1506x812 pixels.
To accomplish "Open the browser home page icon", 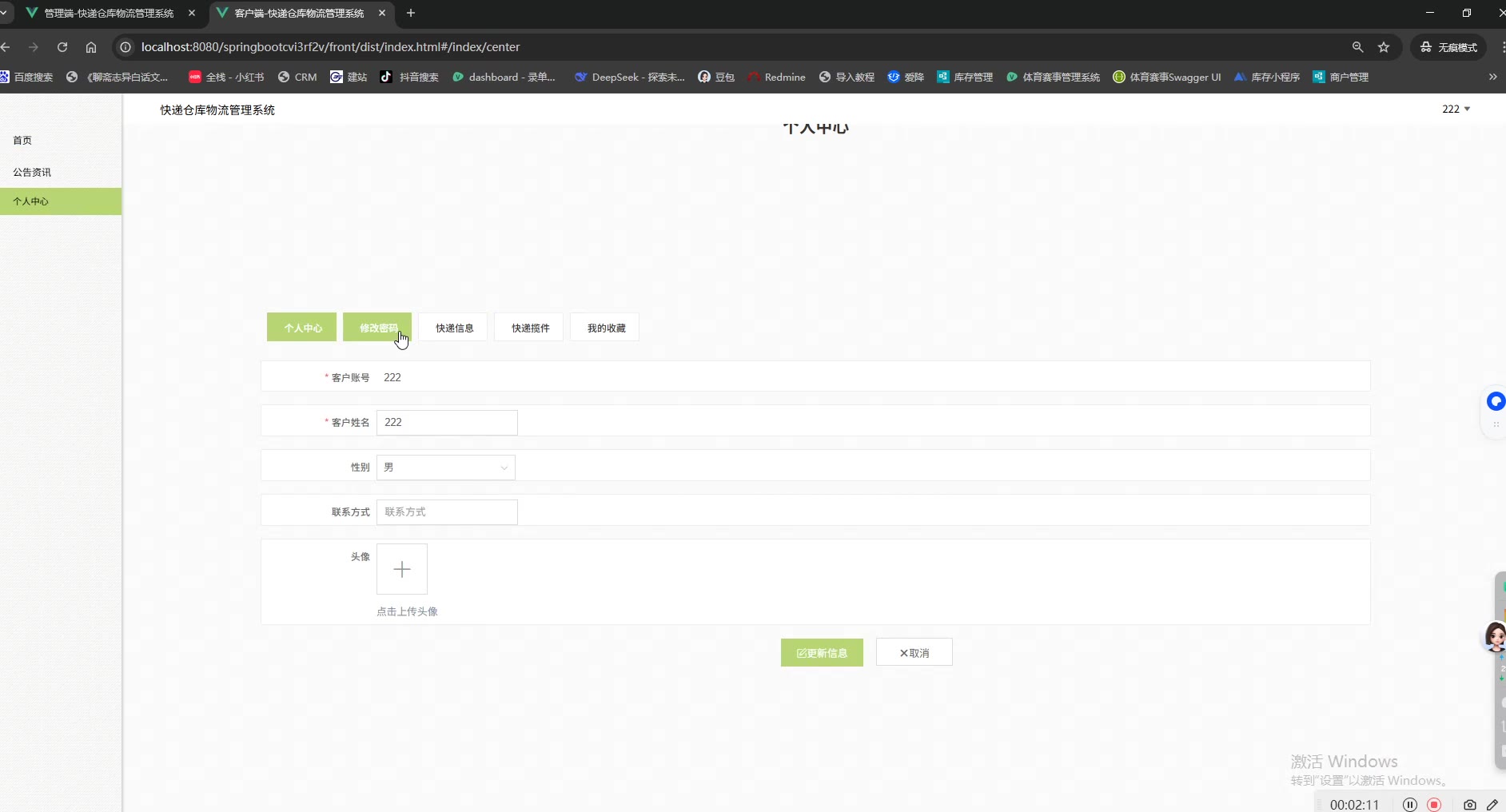I will (91, 47).
